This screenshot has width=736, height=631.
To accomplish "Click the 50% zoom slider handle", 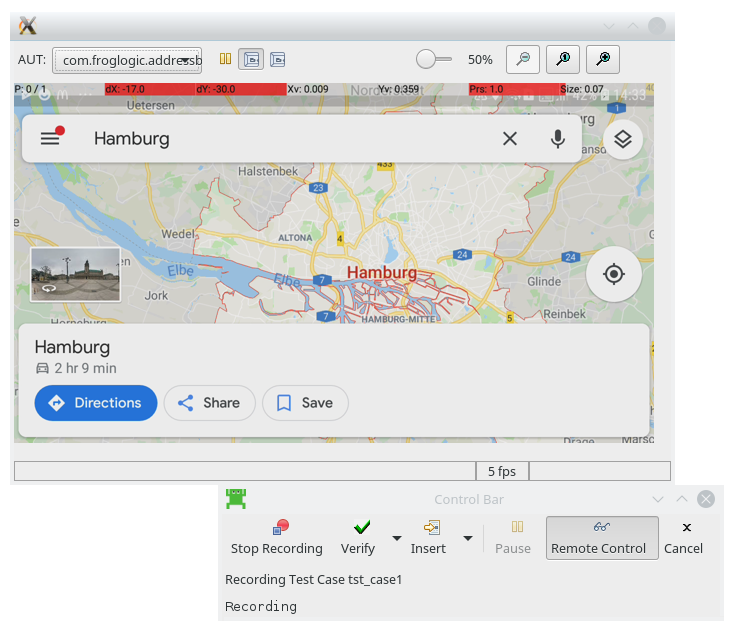I will pos(427,60).
